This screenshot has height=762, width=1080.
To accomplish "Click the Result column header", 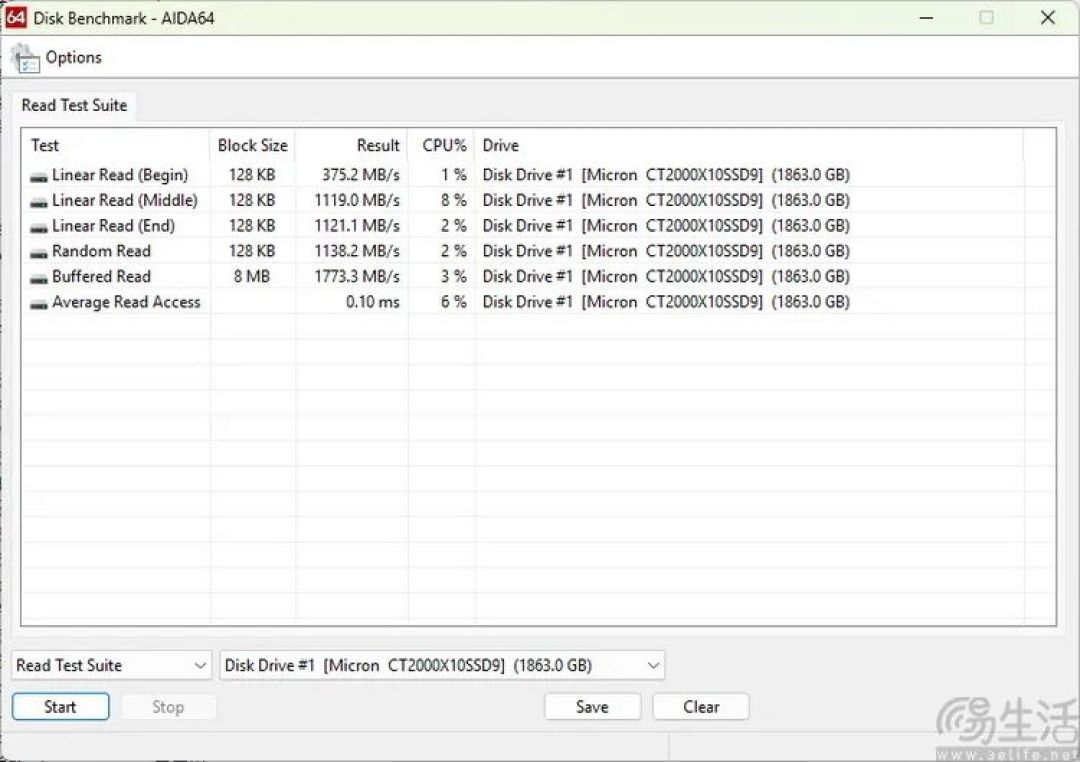I will click(x=377, y=145).
